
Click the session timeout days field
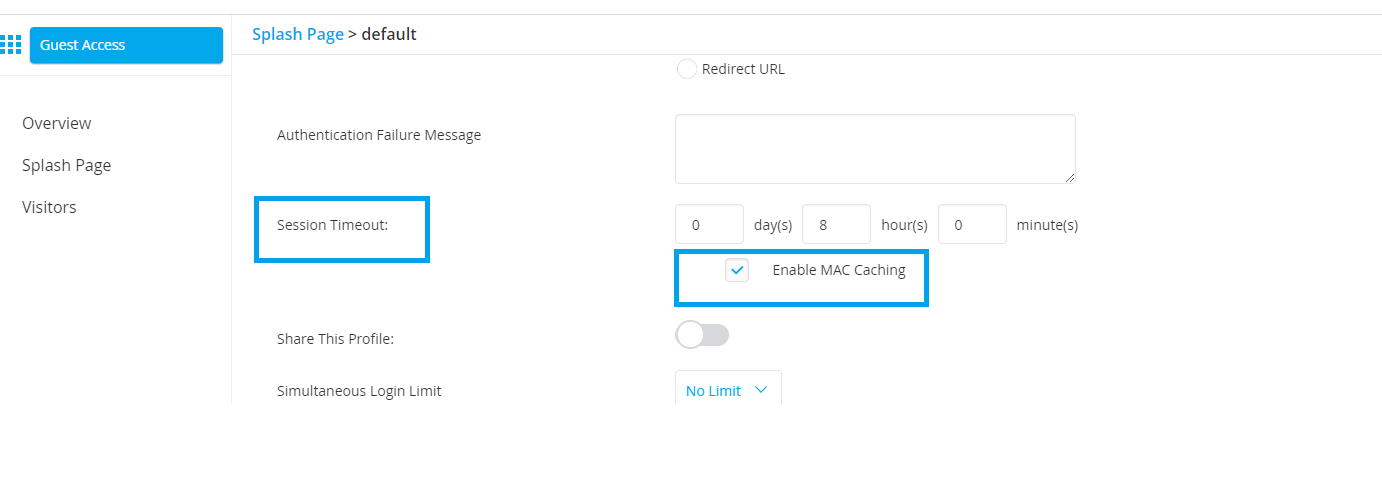point(710,225)
